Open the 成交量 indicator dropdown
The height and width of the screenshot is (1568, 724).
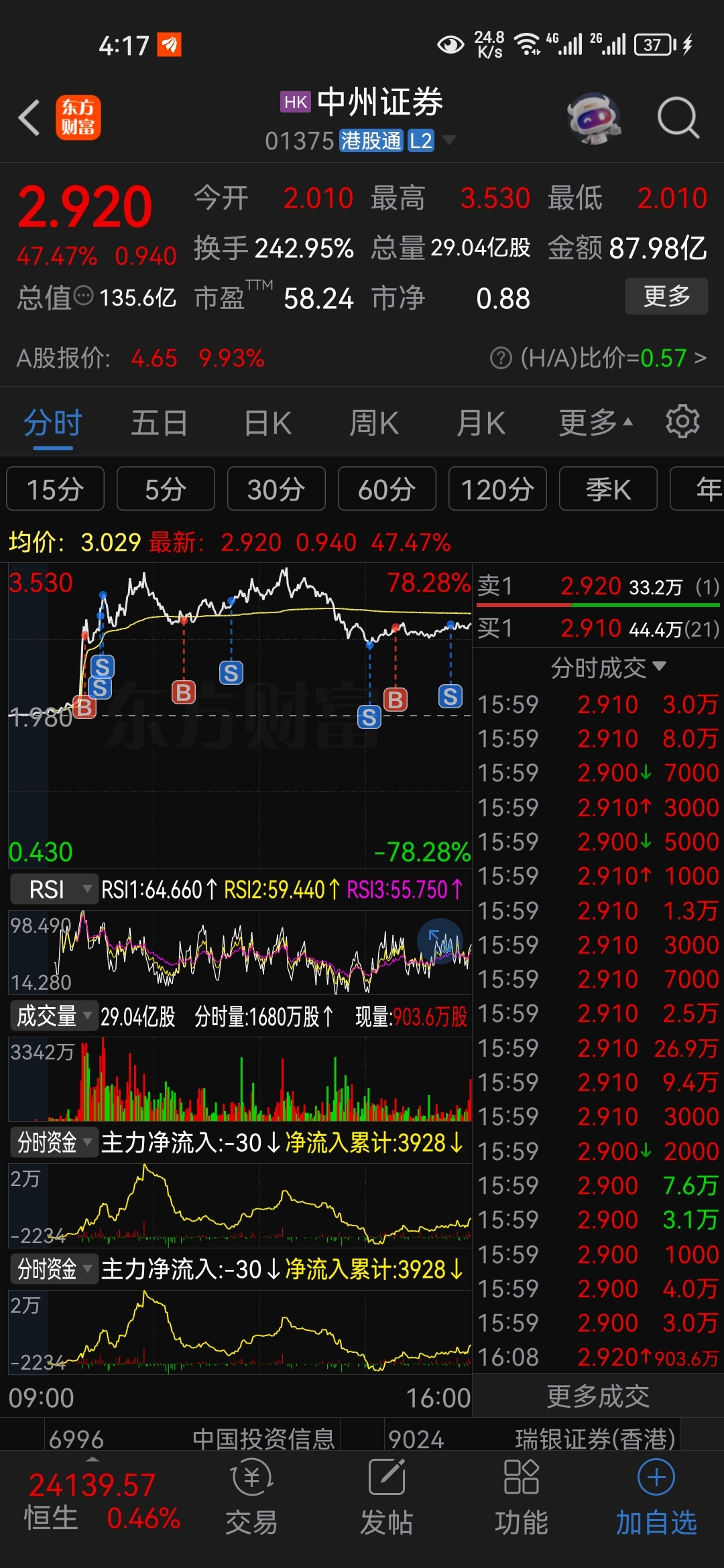pyautogui.click(x=54, y=1016)
